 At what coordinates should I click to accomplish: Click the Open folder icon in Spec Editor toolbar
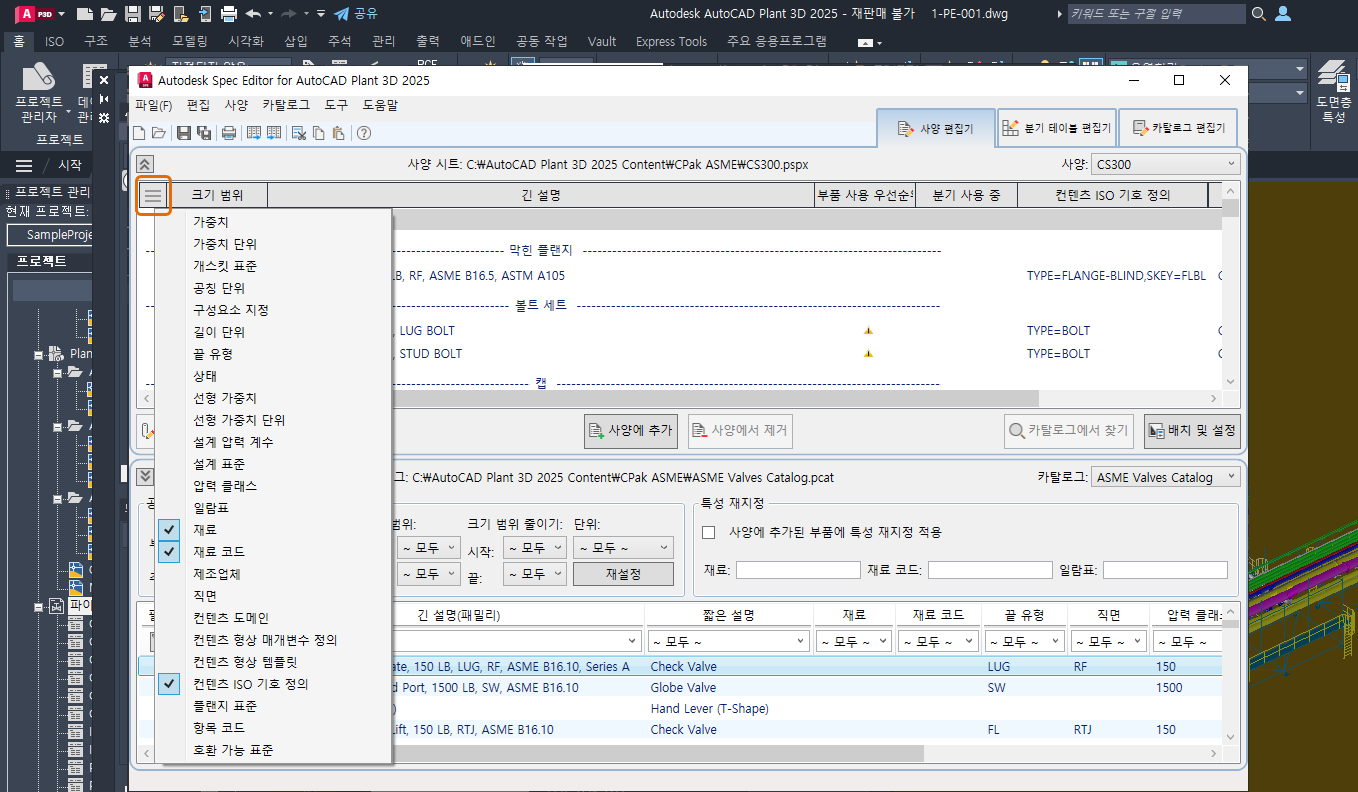coord(158,133)
